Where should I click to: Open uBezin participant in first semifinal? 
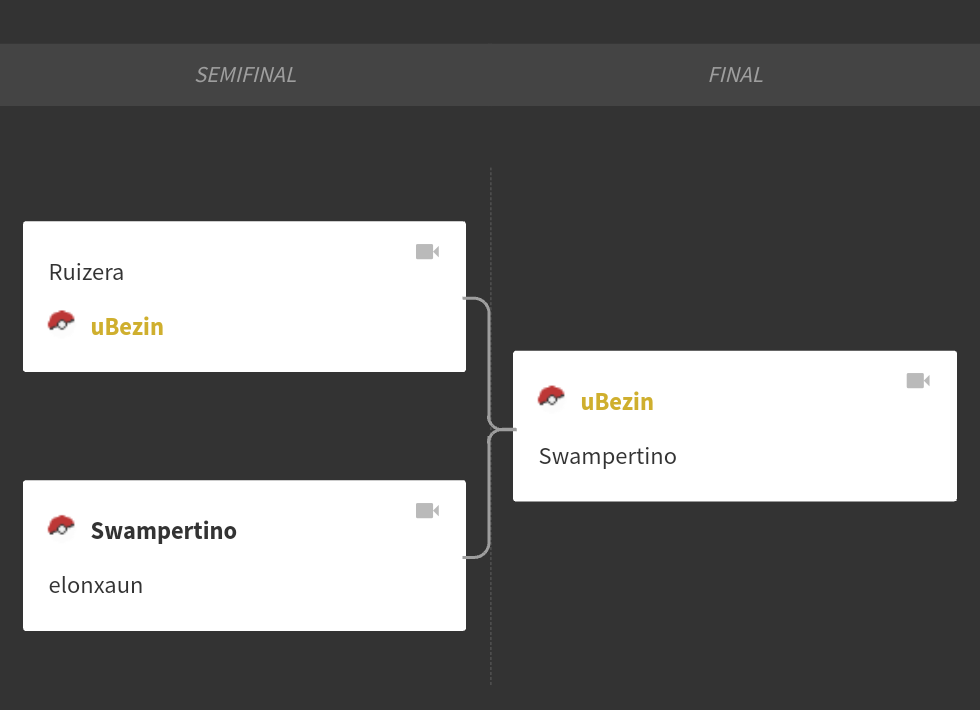[x=127, y=327]
